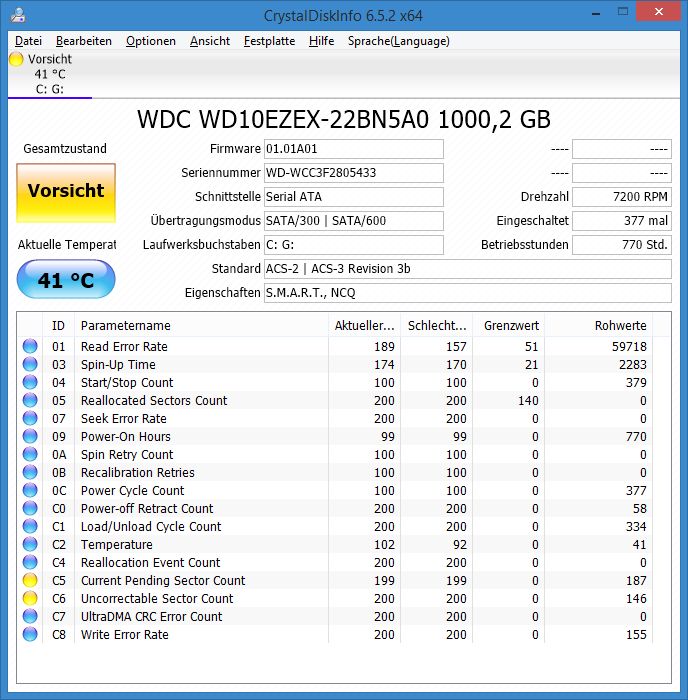Open the Sprache(Language) menu
The image size is (688, 700).
pos(399,41)
